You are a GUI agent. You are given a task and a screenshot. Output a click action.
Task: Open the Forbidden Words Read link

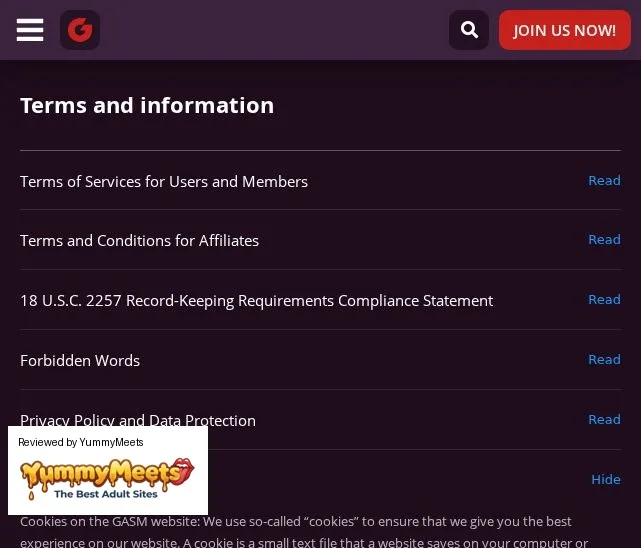(x=604, y=360)
